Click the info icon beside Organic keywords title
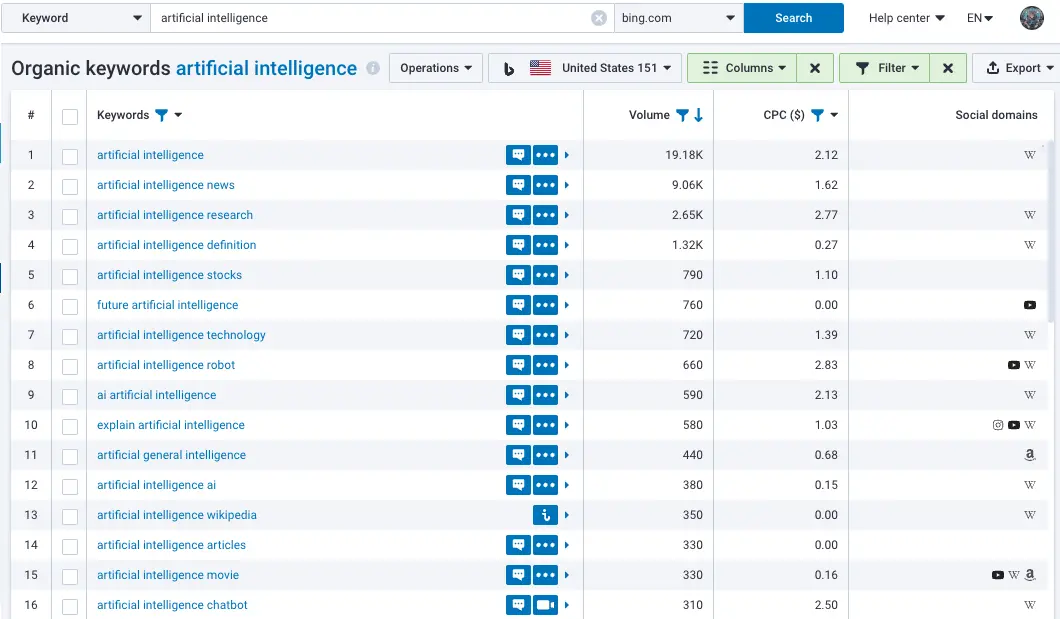This screenshot has width=1060, height=619. (373, 69)
